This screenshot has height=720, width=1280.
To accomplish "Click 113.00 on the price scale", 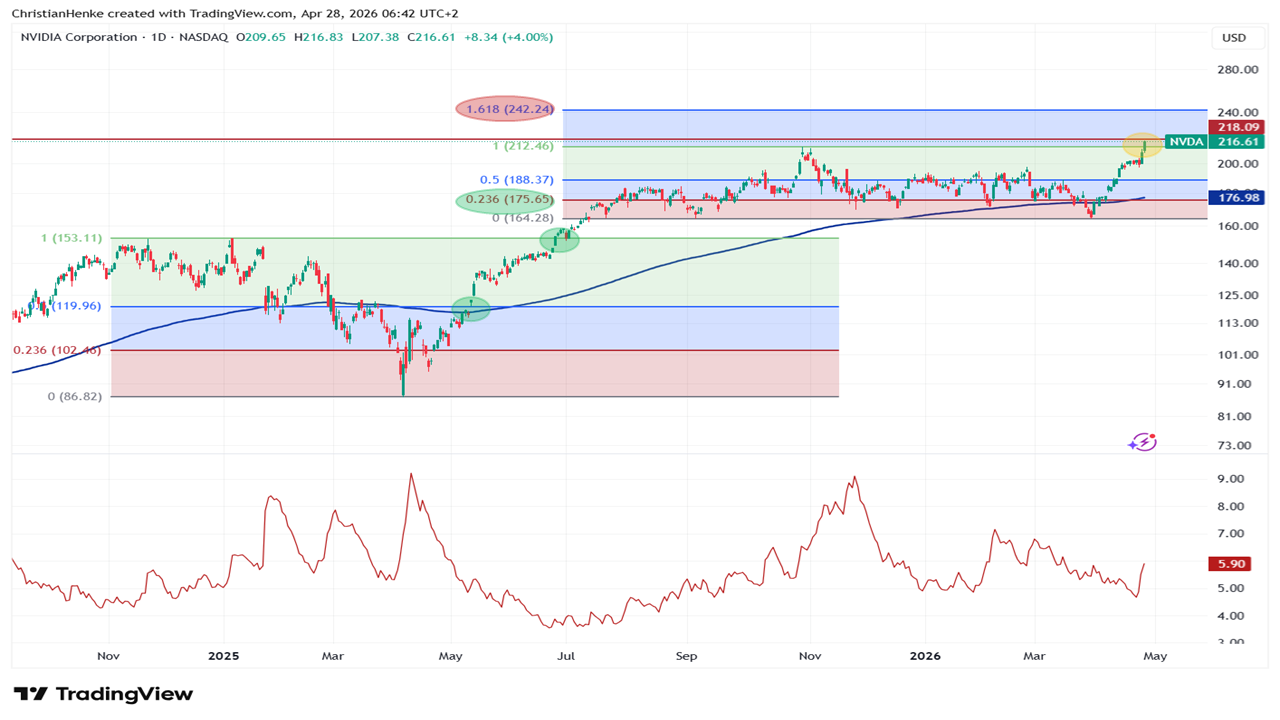I will 1237,324.
